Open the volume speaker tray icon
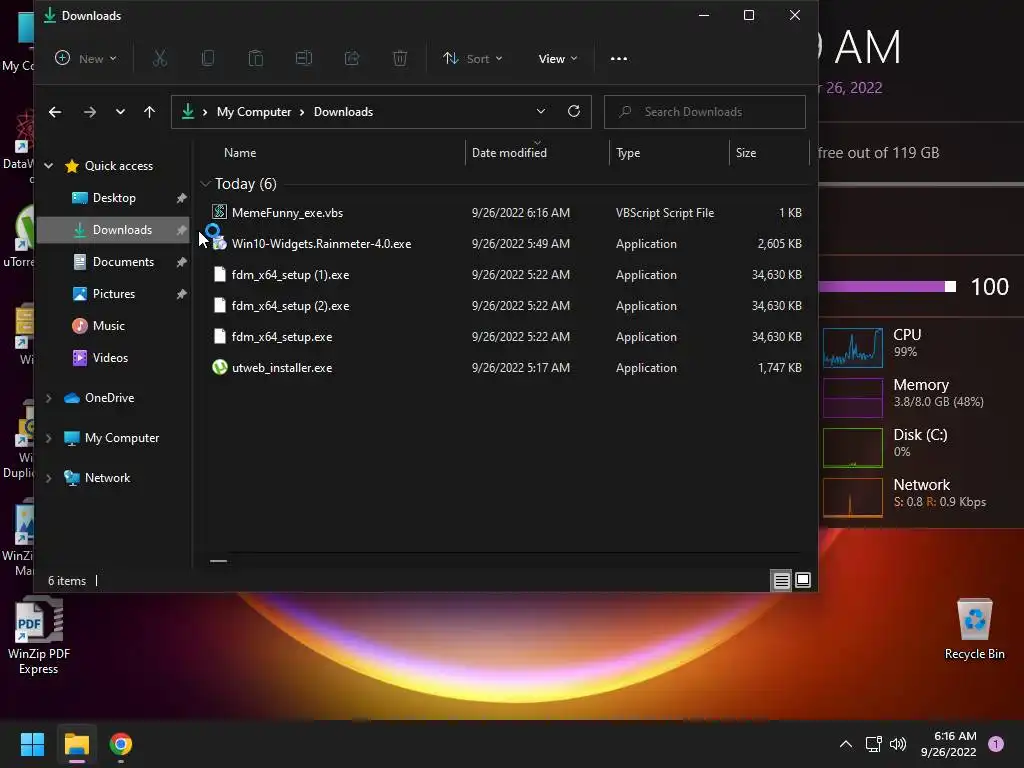This screenshot has width=1024, height=768. click(x=899, y=744)
